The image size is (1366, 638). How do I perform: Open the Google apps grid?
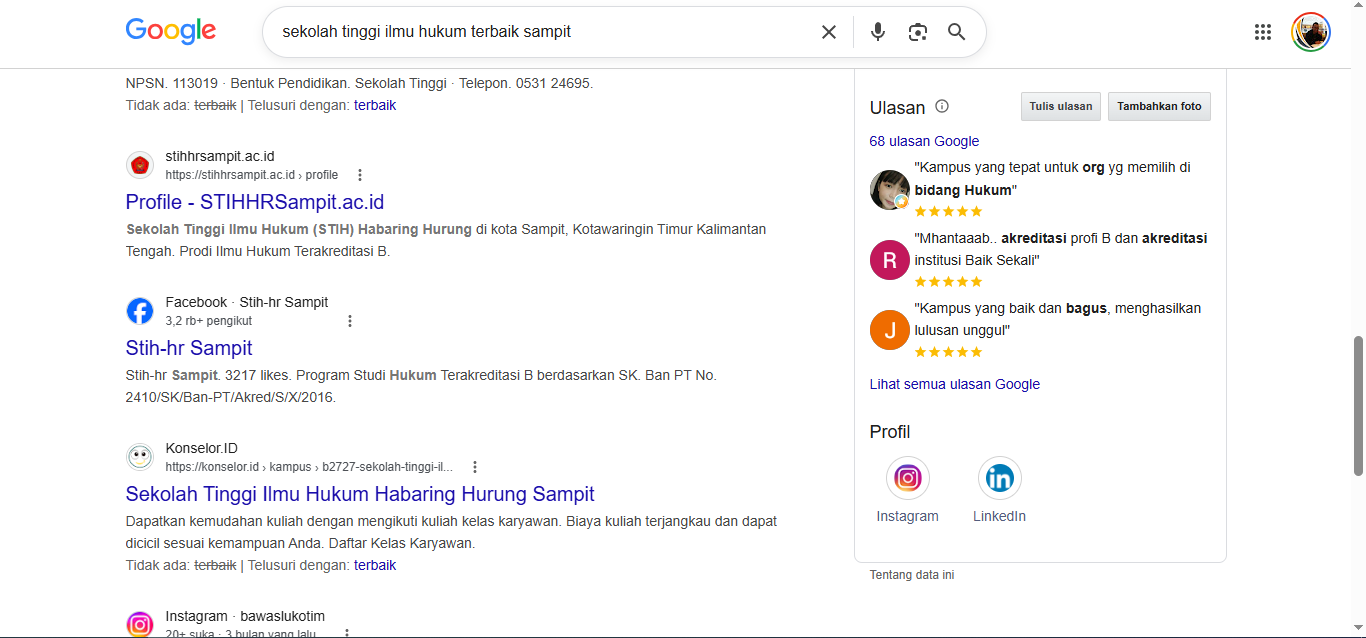[1263, 32]
